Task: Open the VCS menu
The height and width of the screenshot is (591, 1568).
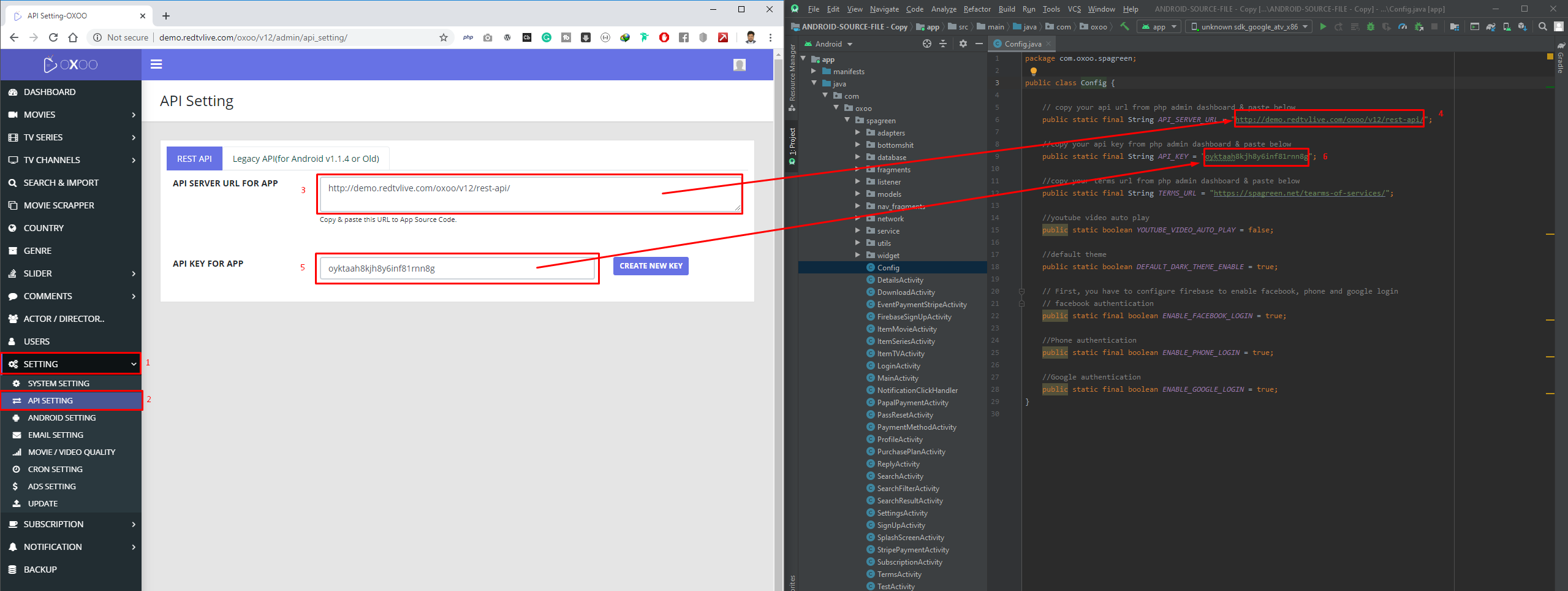Action: click(1074, 9)
